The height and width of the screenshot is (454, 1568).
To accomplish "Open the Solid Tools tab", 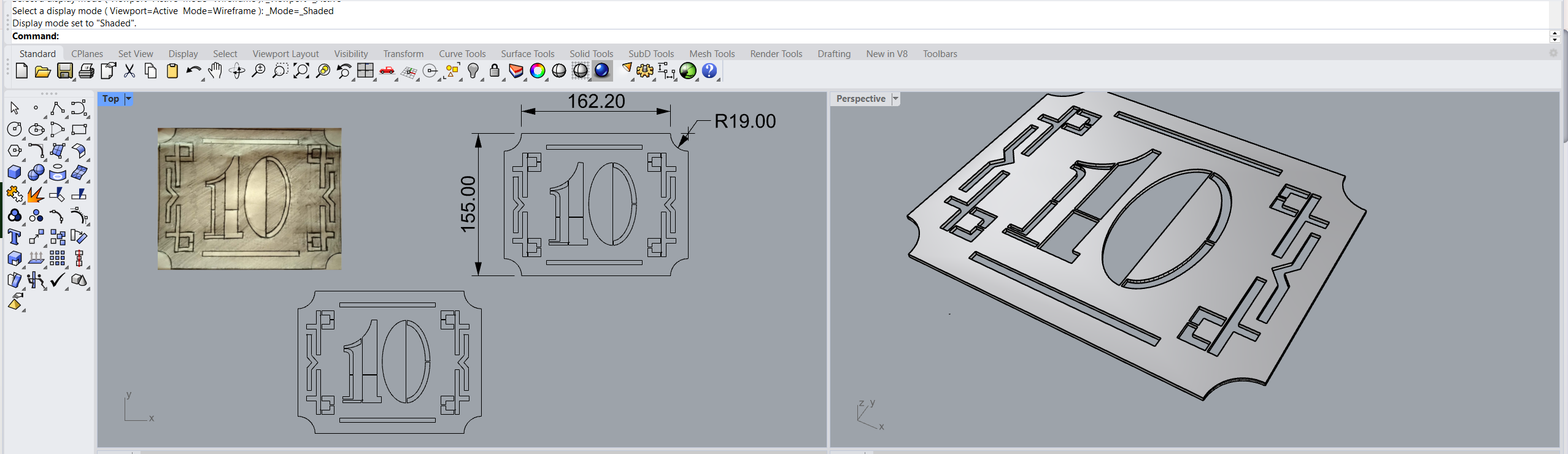I will pos(591,54).
